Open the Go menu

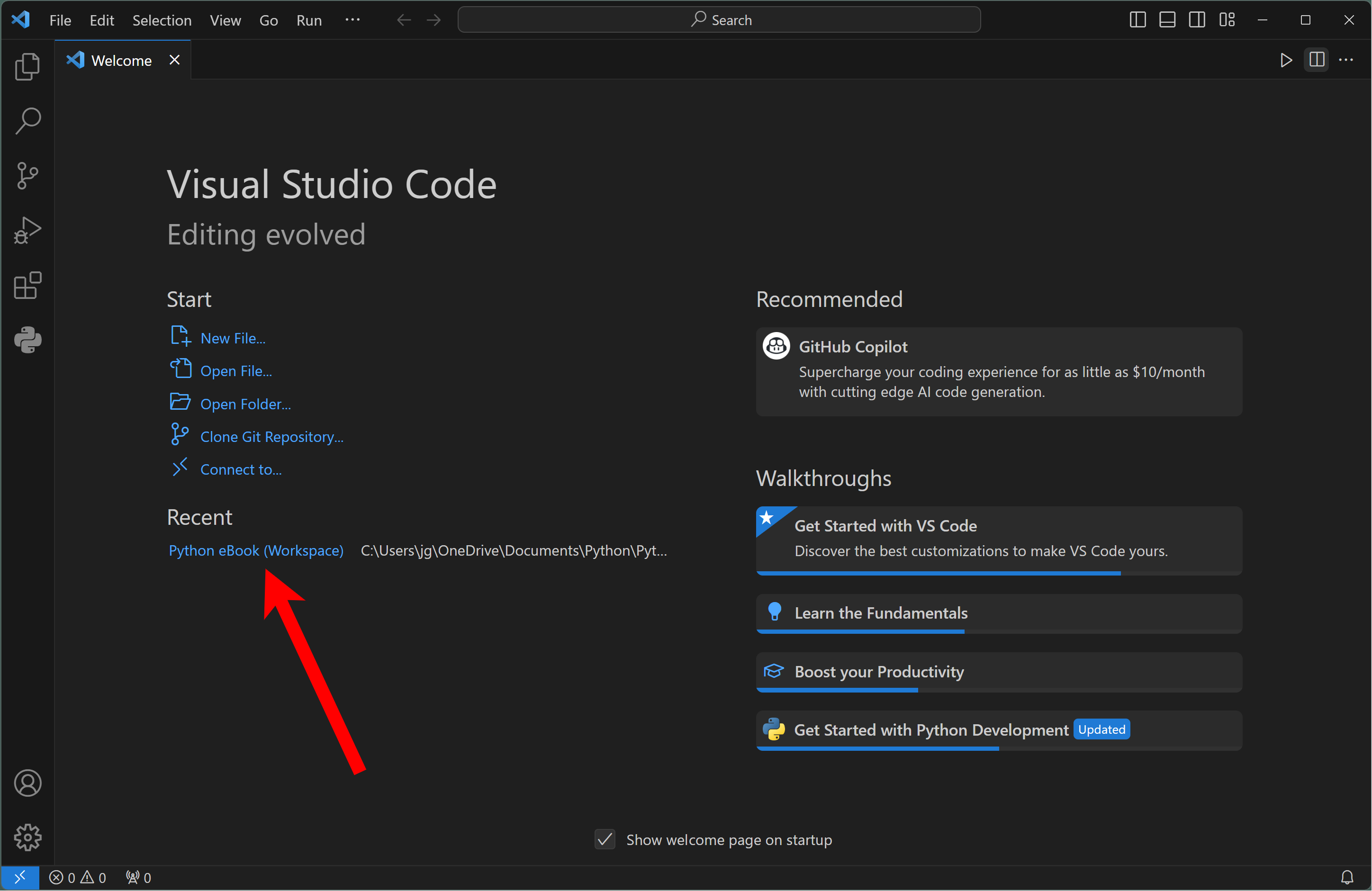click(x=269, y=20)
